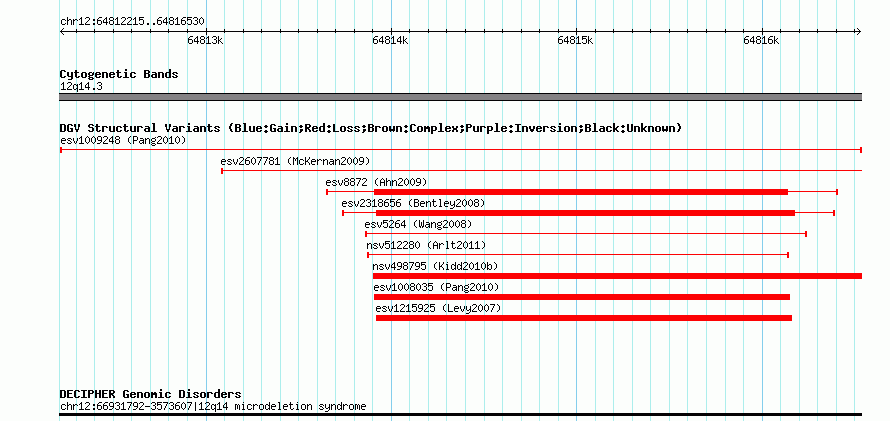890x421 pixels.
Task: Click the black DECIPHER microdeletion syndrome bar
Action: click(461, 415)
